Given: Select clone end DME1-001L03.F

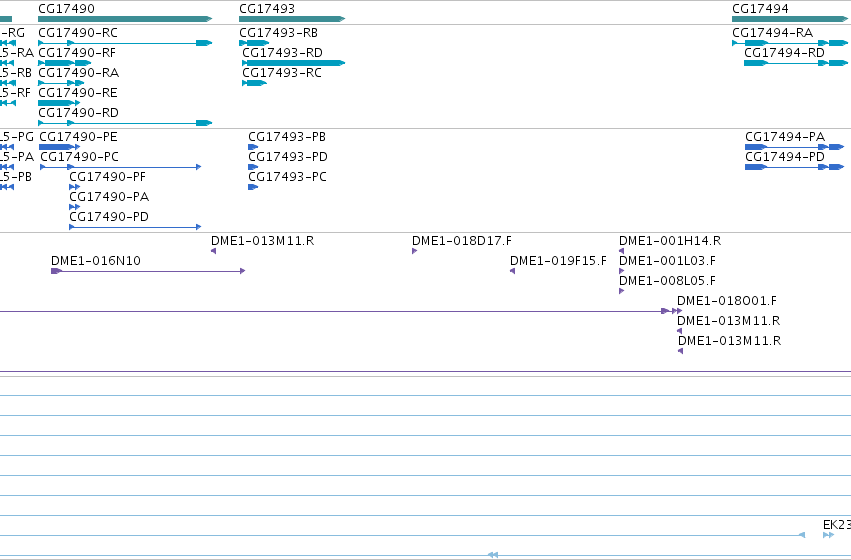Looking at the screenshot, I should click(x=668, y=261).
